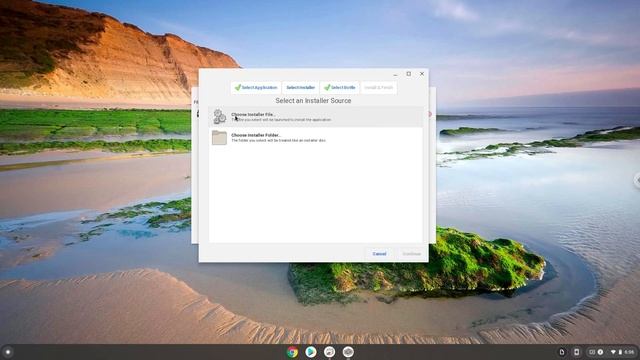This screenshot has height=360, width=640.
Task: Maximize the installer window
Action: (409, 74)
